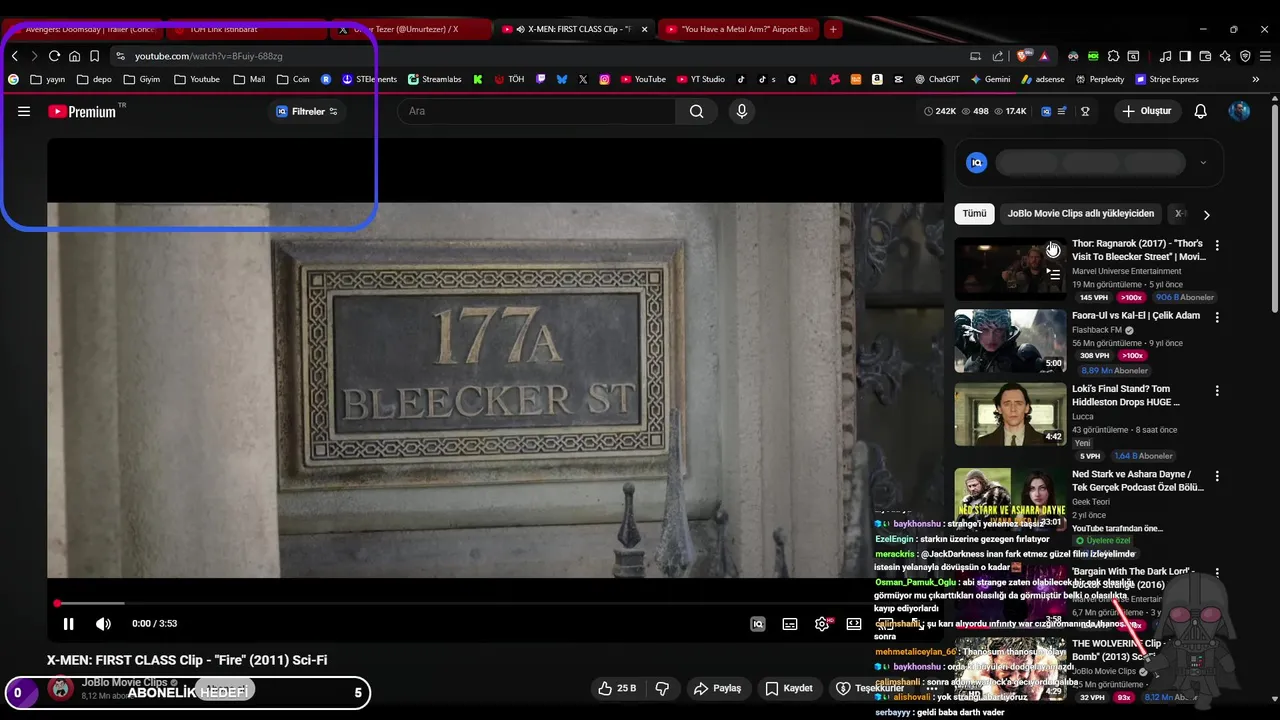Start voice search with the microphone
Image resolution: width=1280 pixels, height=720 pixels.
click(742, 111)
